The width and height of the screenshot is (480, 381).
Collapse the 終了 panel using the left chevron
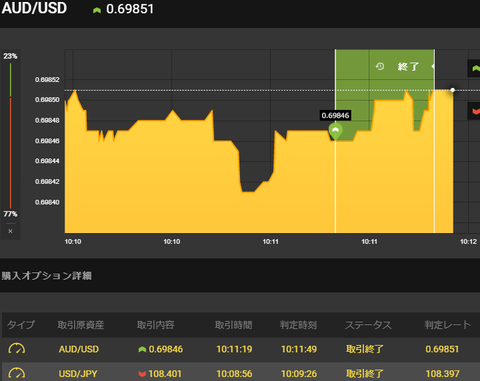(433, 66)
